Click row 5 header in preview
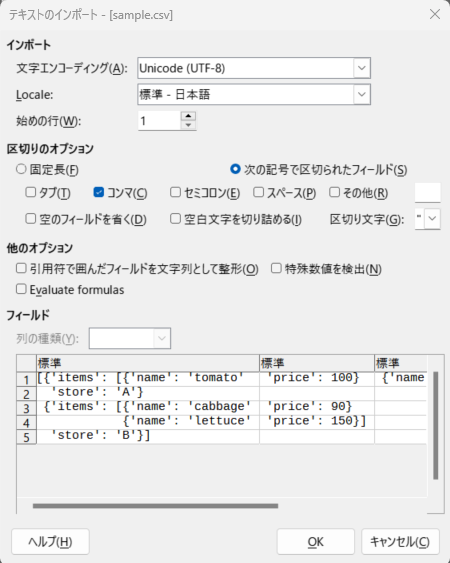The width and height of the screenshot is (450, 563). click(26, 437)
